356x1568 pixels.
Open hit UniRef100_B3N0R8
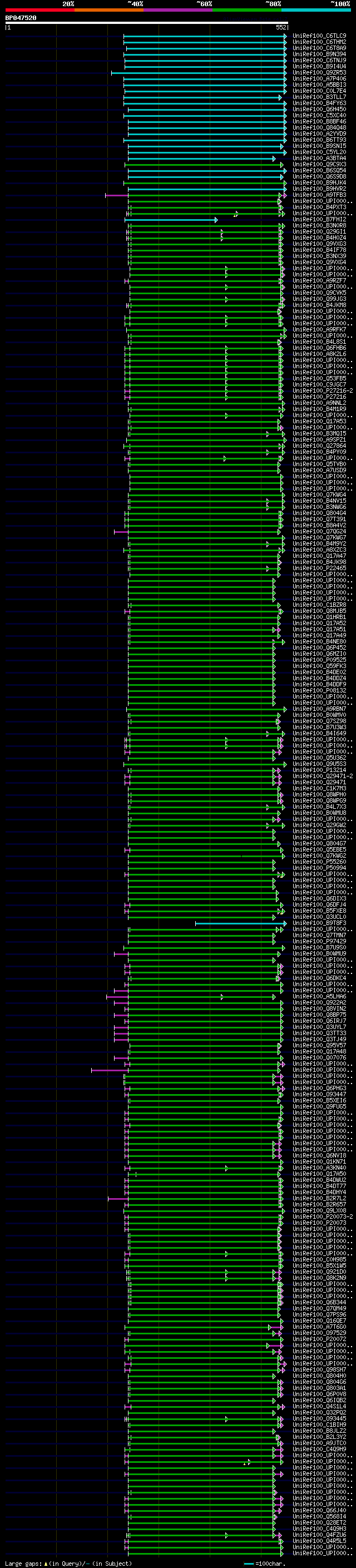(319, 225)
